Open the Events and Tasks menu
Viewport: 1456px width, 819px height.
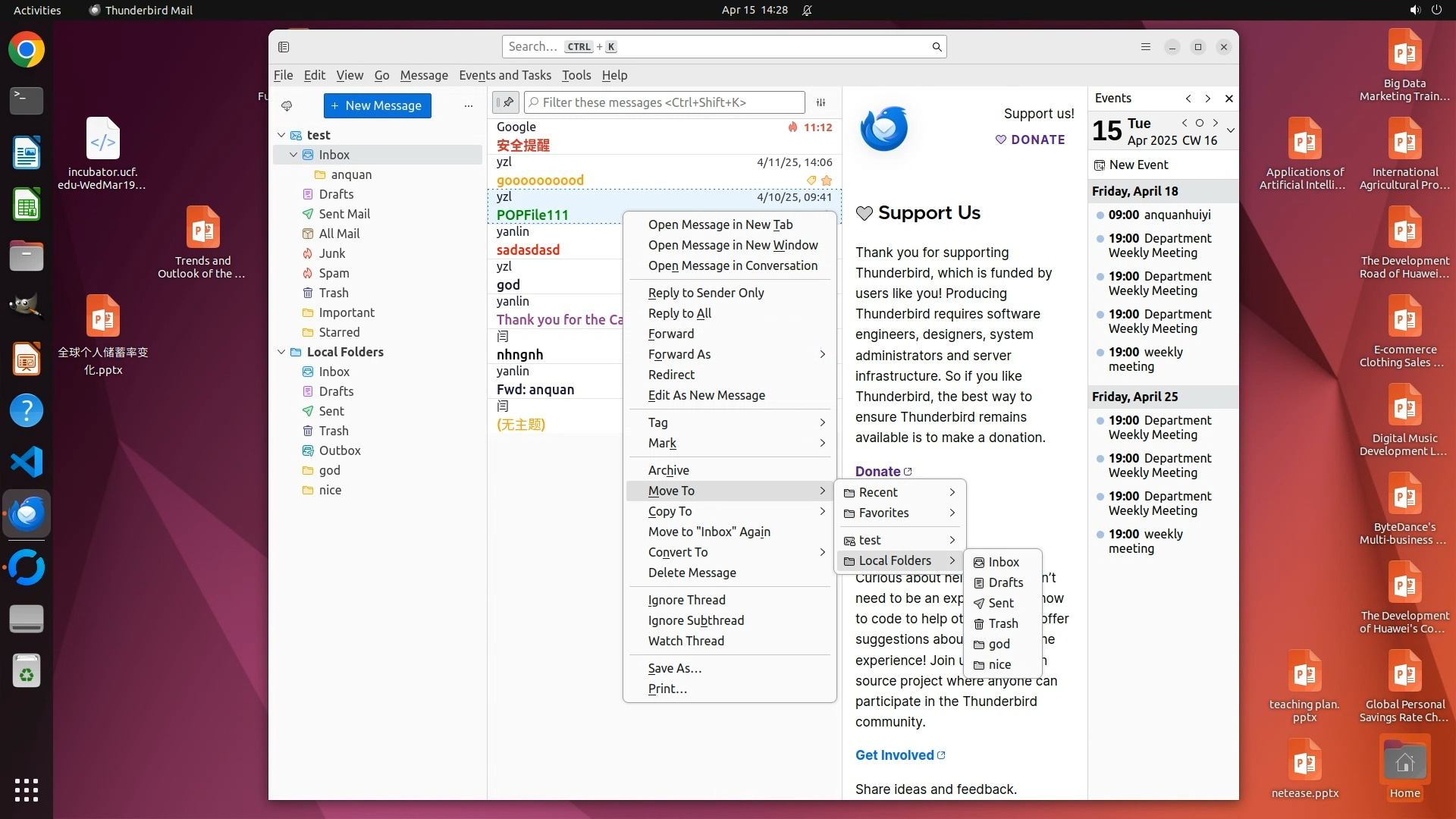pos(504,75)
